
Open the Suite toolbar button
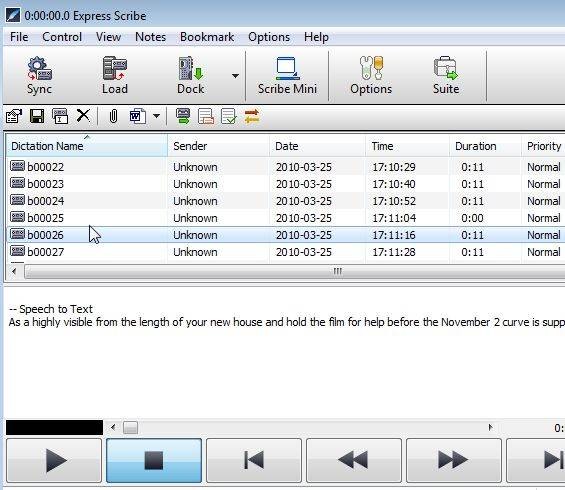(x=446, y=76)
